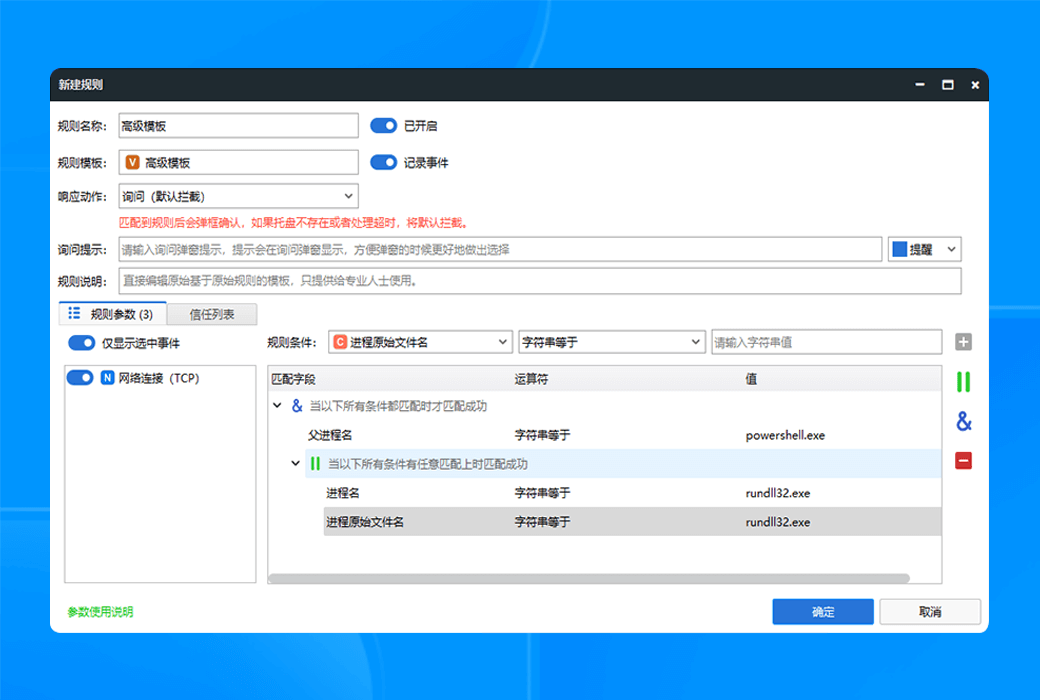Click the 值 column header
The height and width of the screenshot is (700, 1040).
[751, 379]
